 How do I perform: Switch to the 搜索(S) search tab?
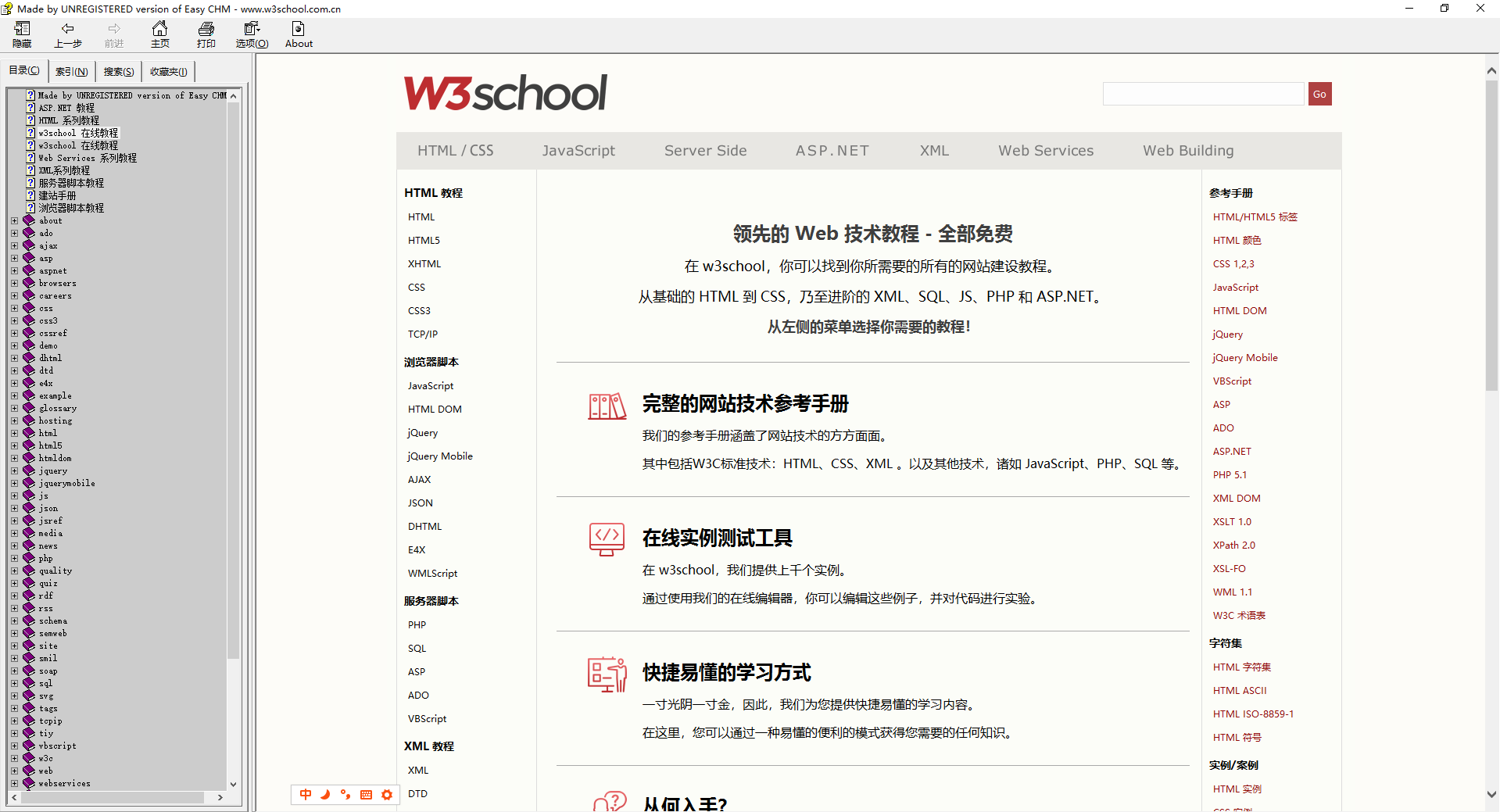[x=119, y=71]
